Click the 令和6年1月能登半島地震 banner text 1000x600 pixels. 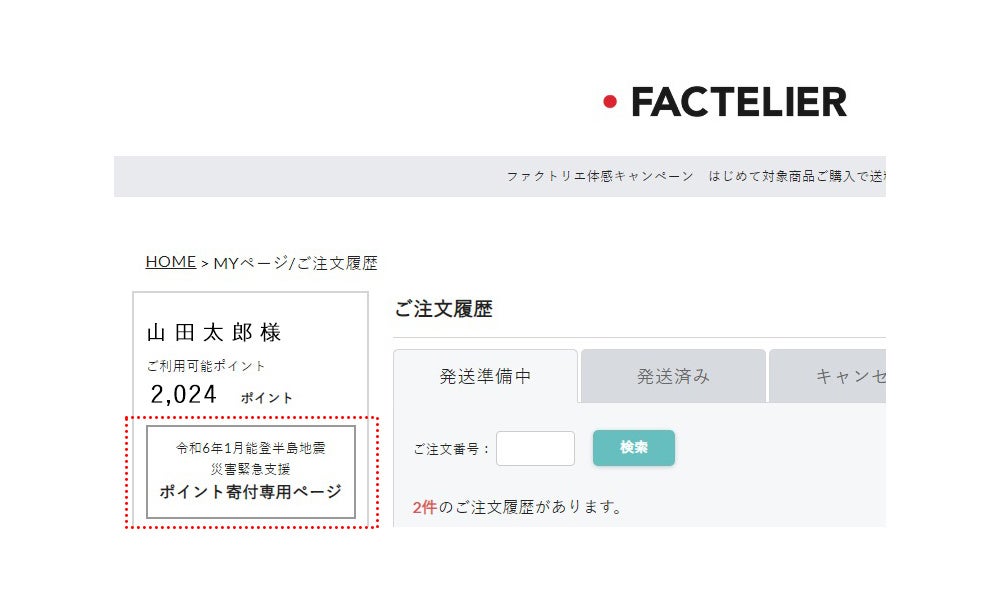coord(250,448)
